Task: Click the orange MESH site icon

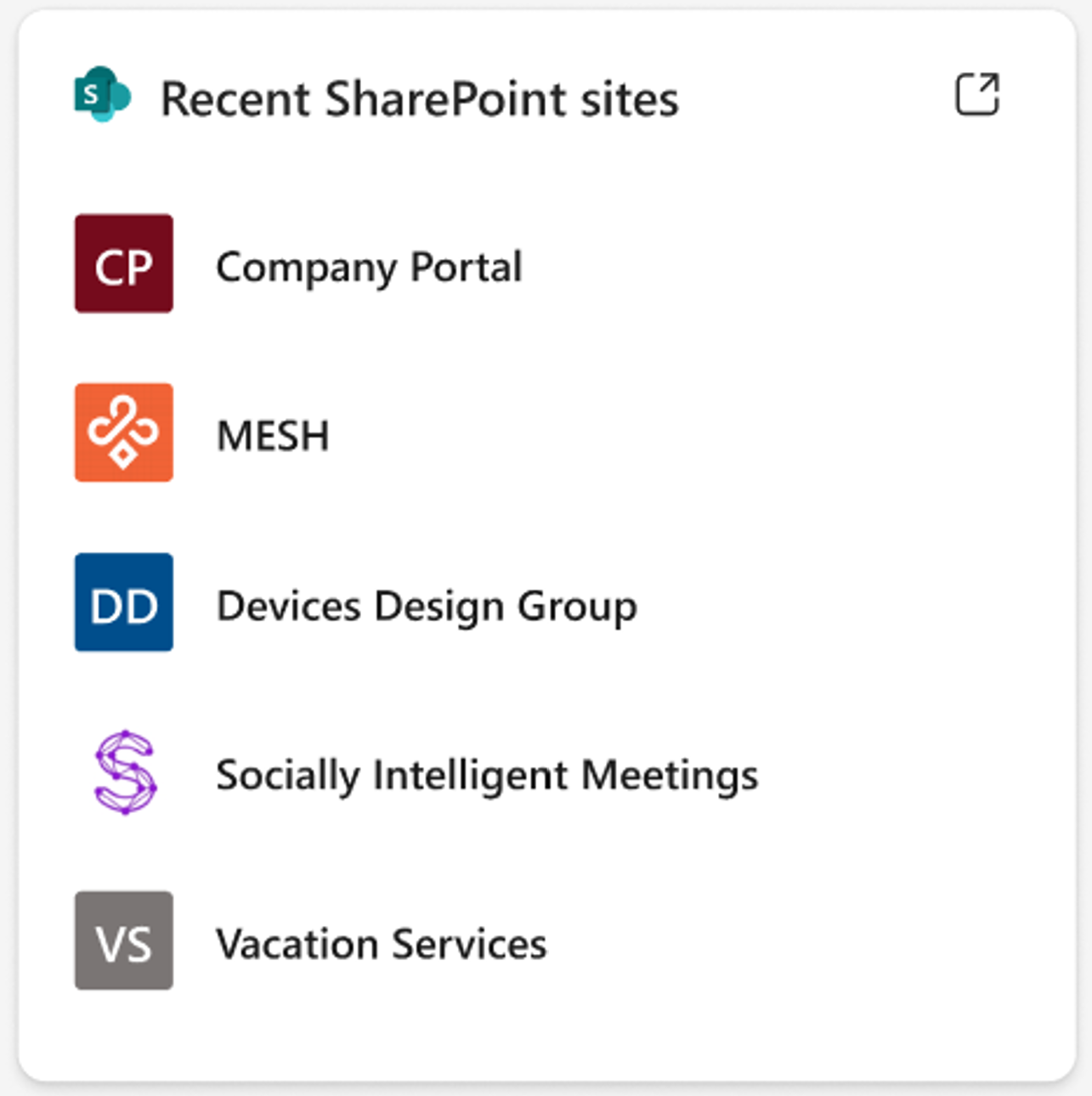Action: [123, 433]
